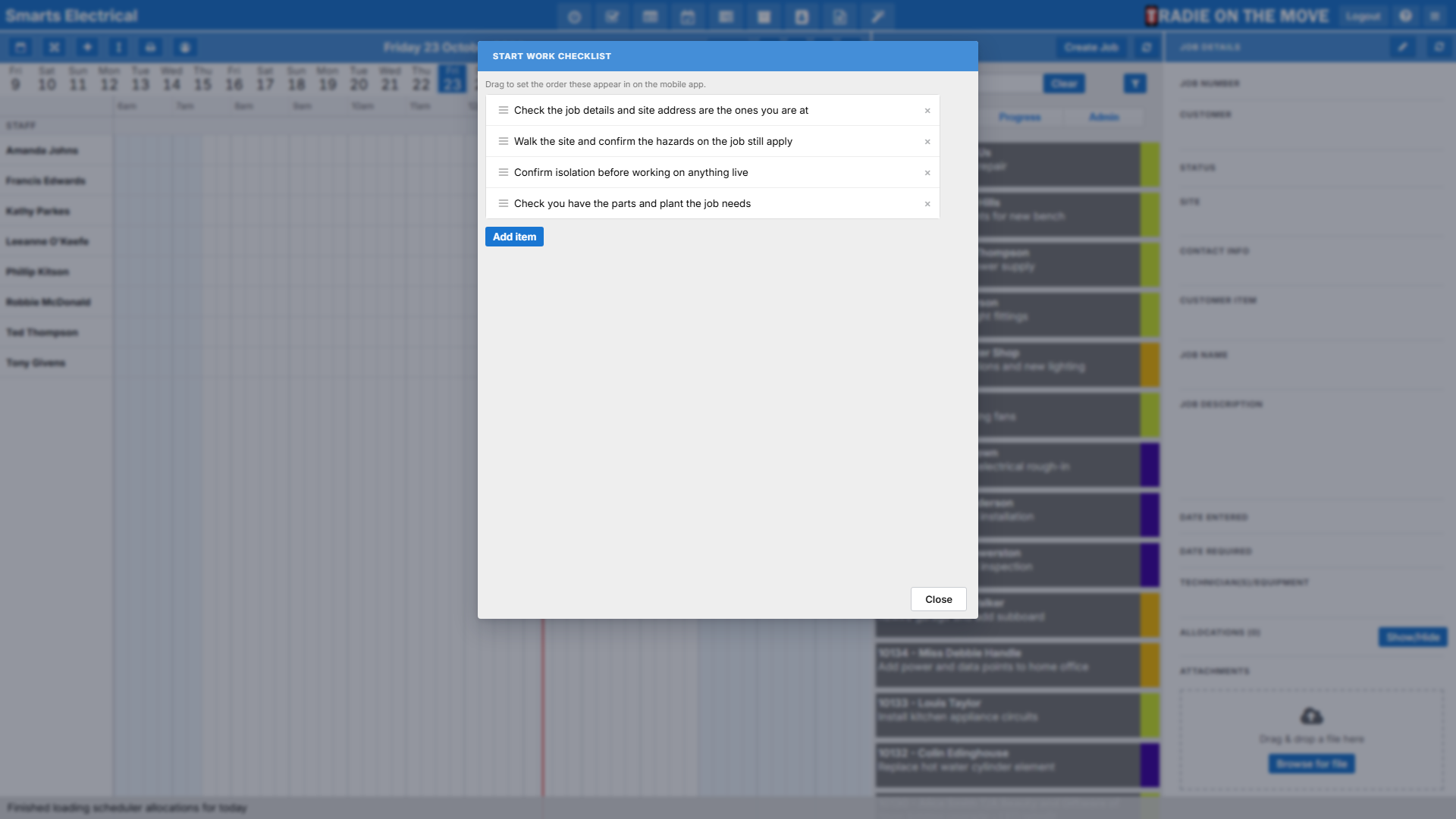Remove the 'Walk the site and confirm the hazards' item

point(927,142)
